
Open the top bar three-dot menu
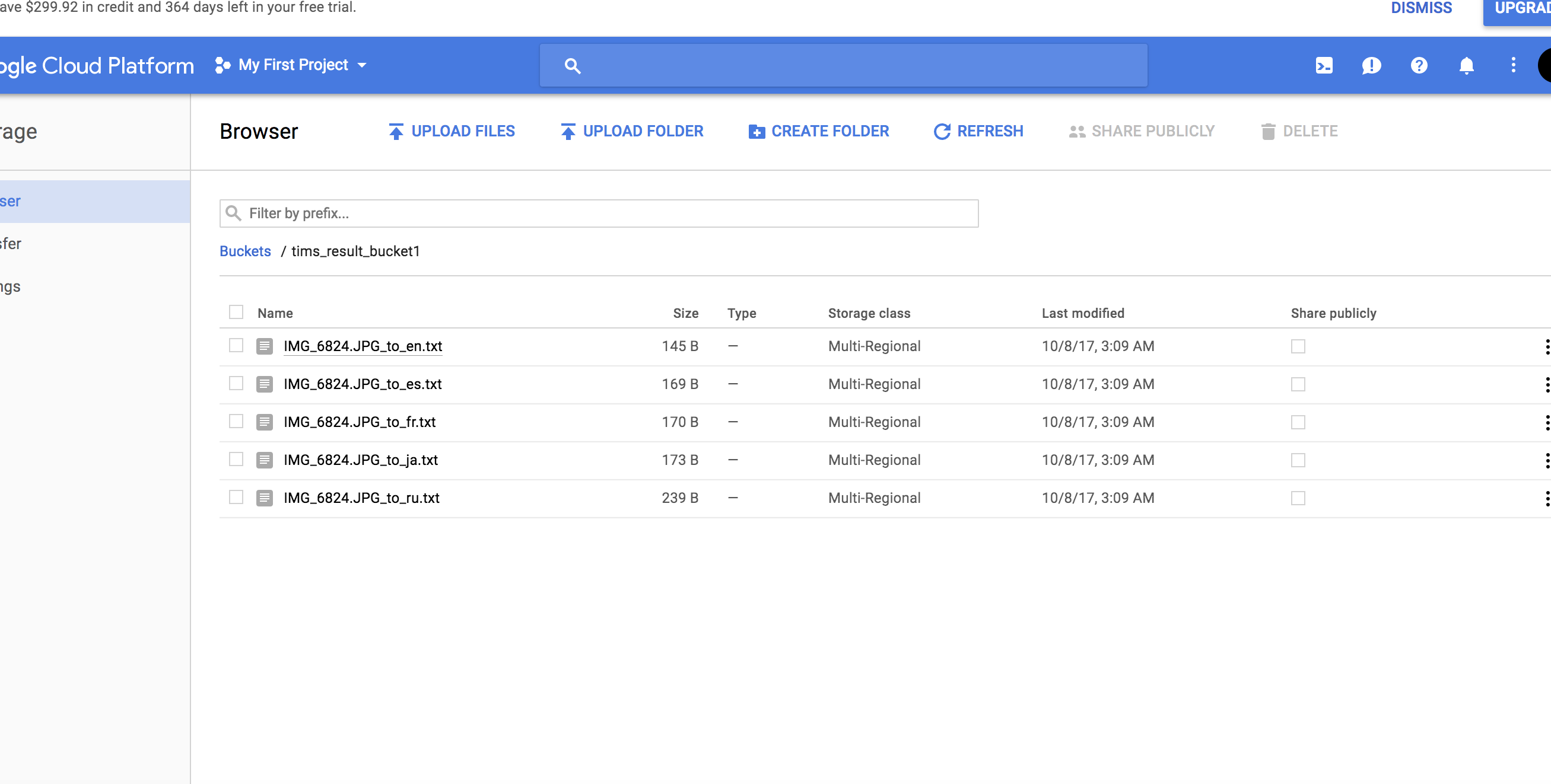tap(1513, 65)
